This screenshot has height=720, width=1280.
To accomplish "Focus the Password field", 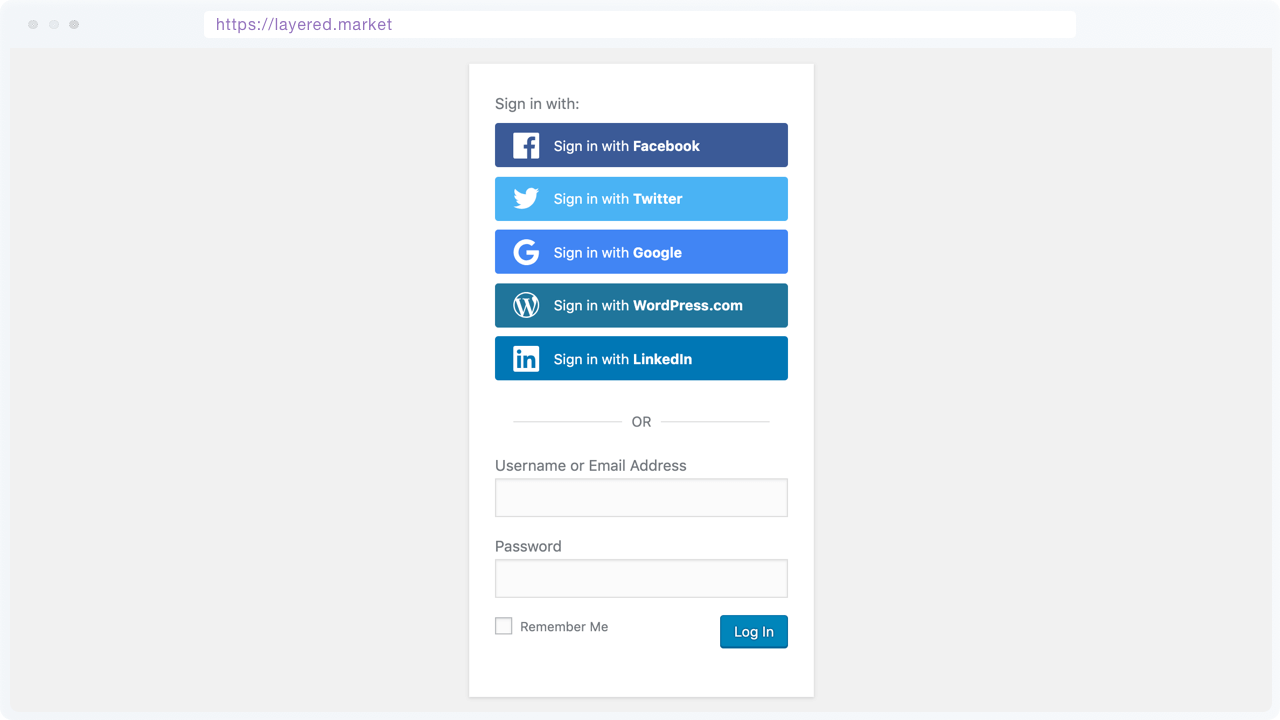I will (x=641, y=578).
